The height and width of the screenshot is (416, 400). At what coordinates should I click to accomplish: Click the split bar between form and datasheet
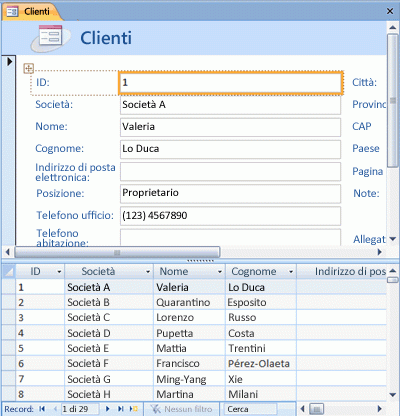(200, 260)
